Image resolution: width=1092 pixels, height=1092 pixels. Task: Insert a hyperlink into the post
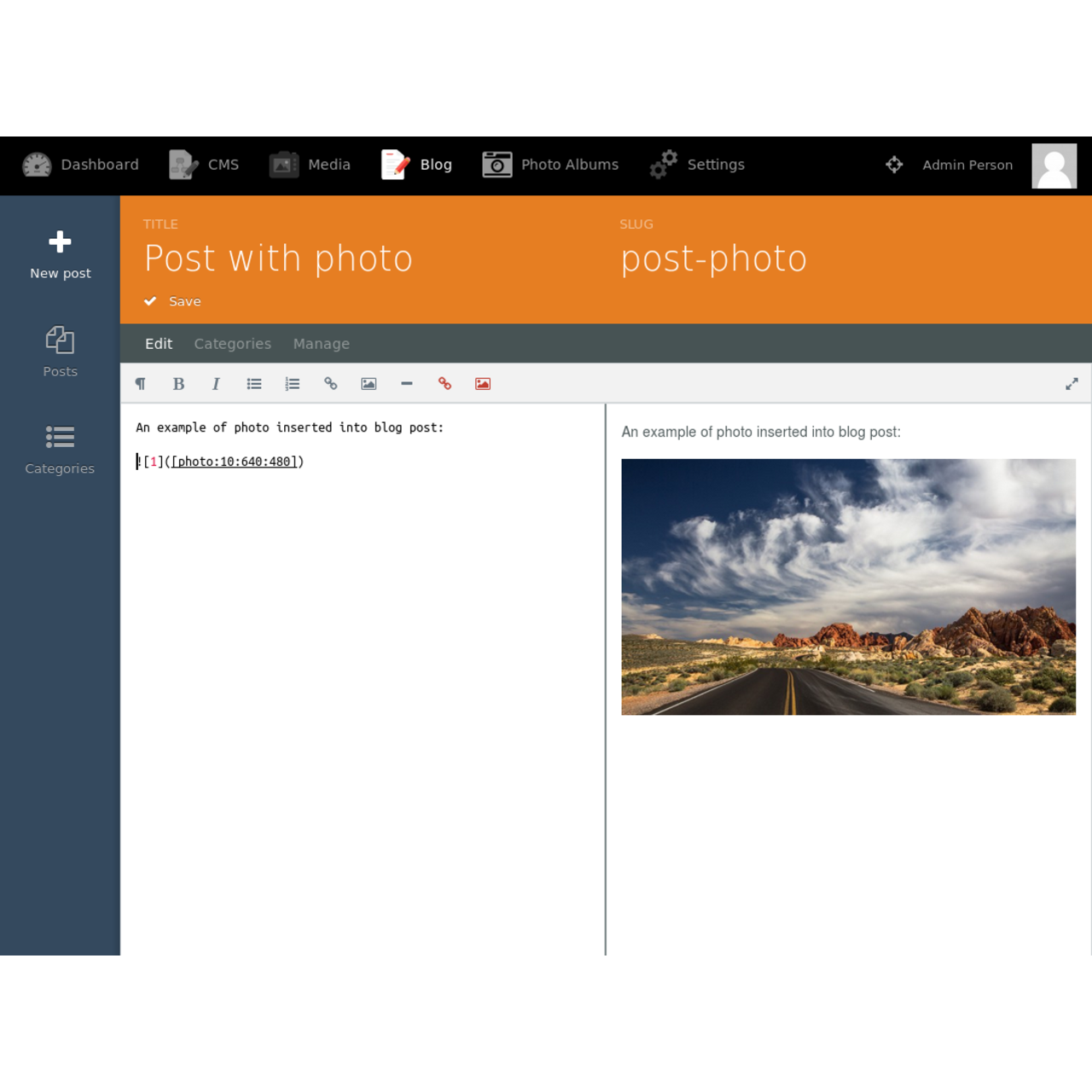coord(330,384)
